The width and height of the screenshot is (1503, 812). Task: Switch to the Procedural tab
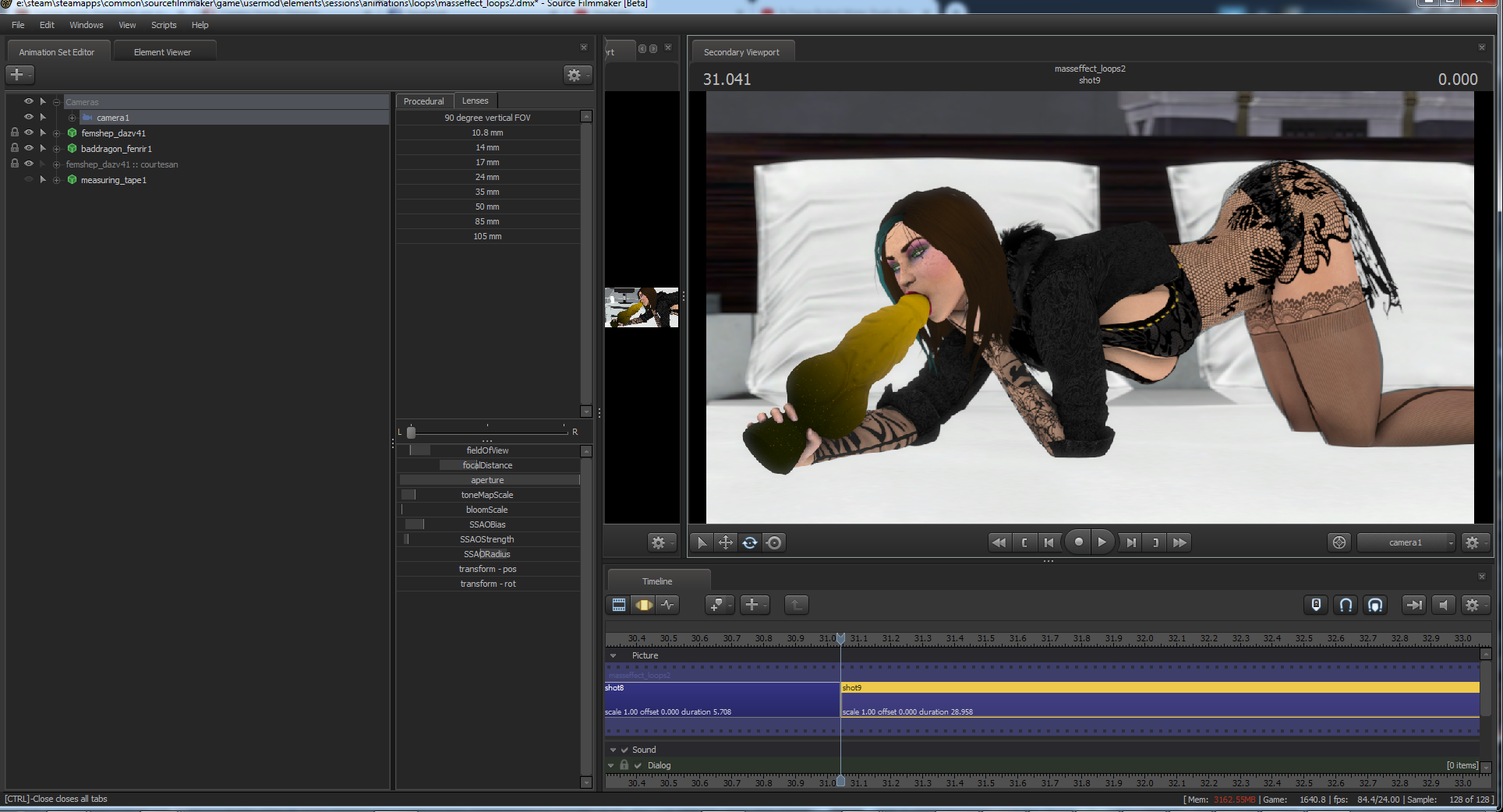(423, 101)
